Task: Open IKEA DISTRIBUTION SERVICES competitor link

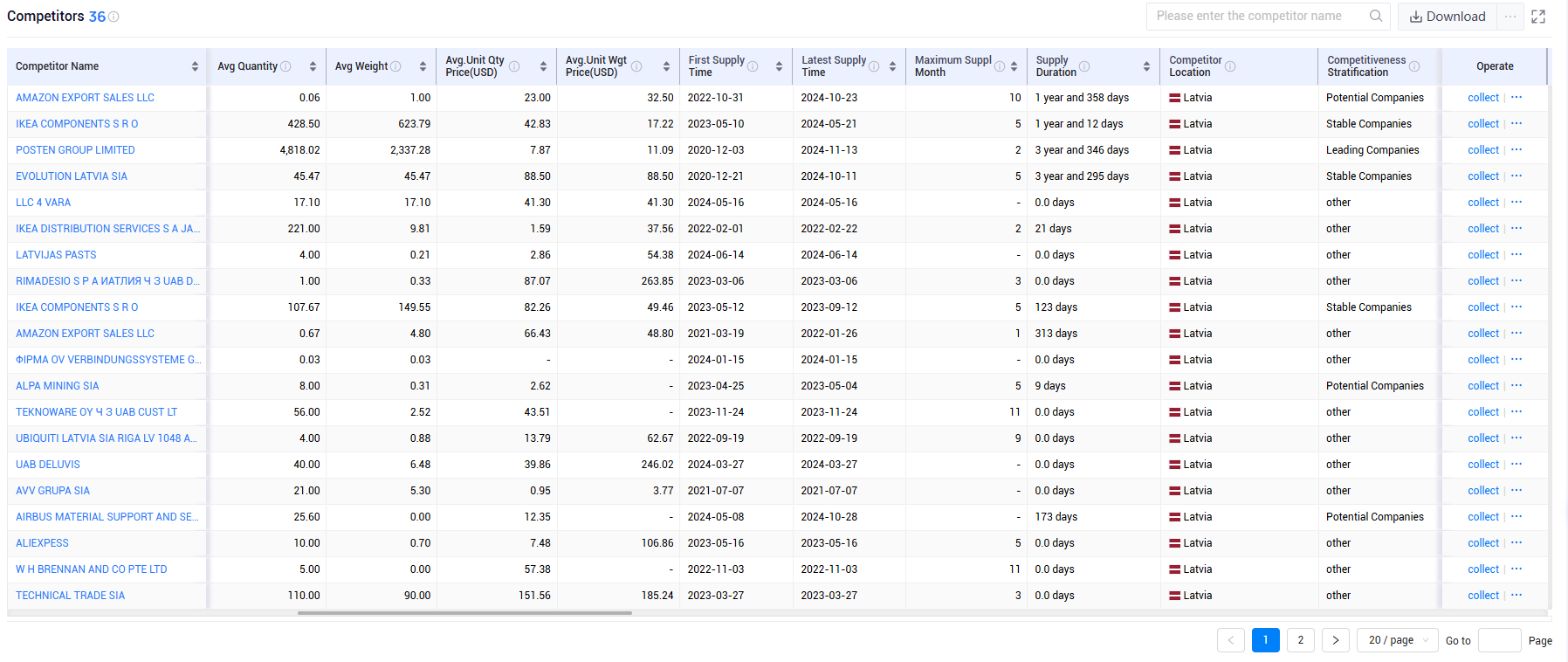Action: (x=108, y=229)
